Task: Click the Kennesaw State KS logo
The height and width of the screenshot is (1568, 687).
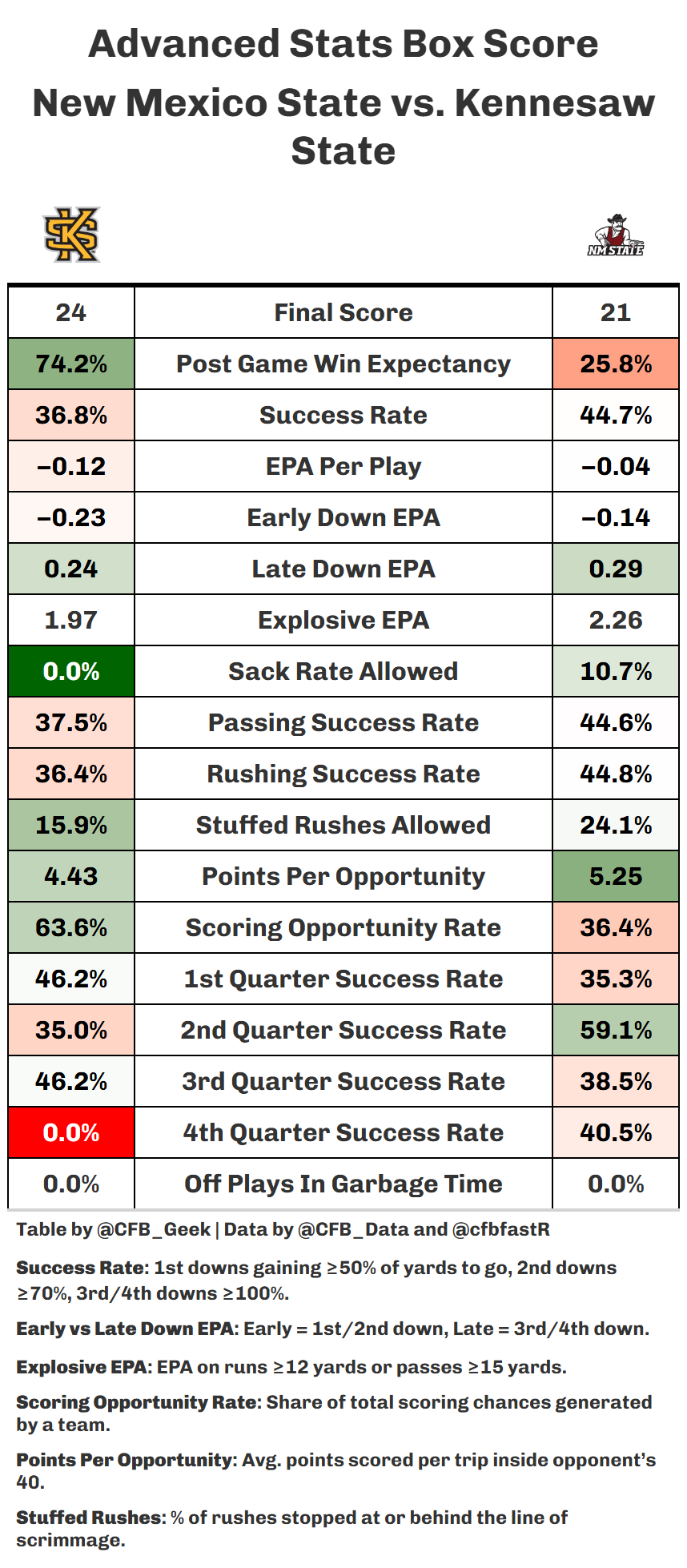Action: [x=71, y=235]
